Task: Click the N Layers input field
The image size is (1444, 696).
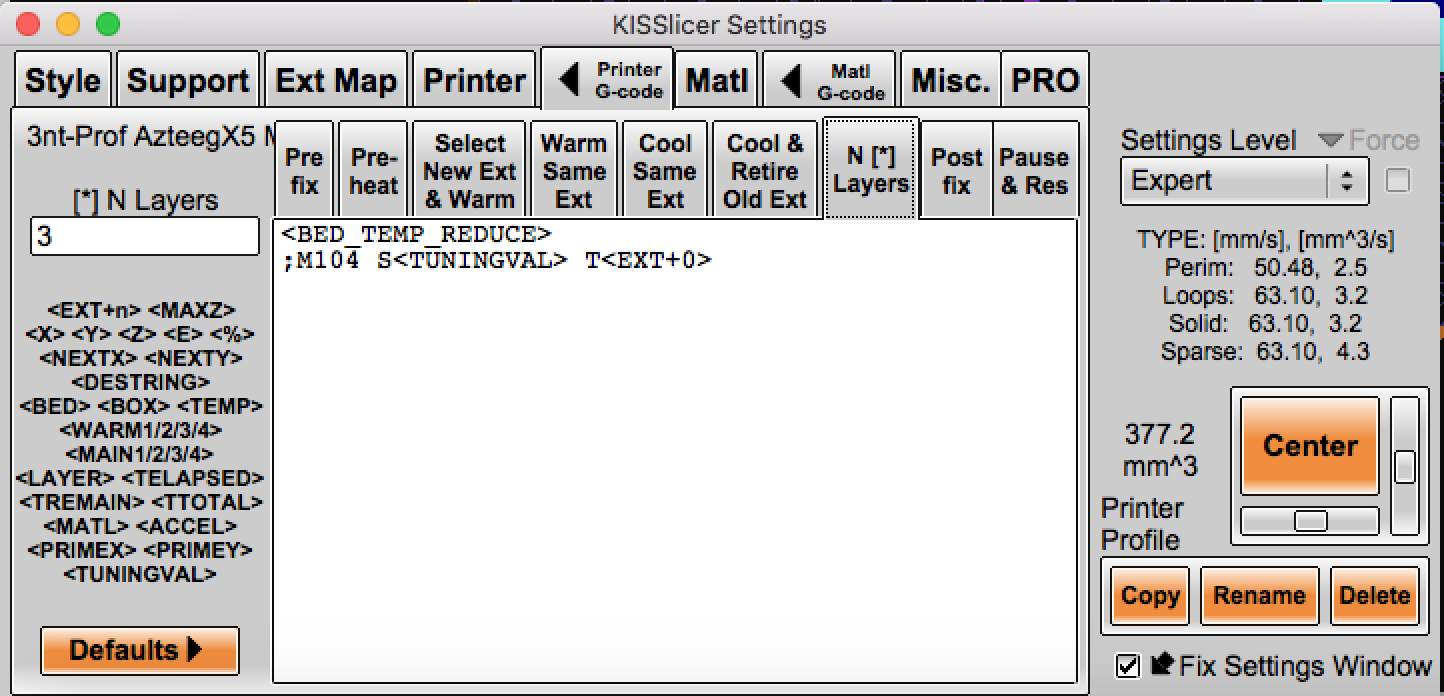Action: [145, 236]
